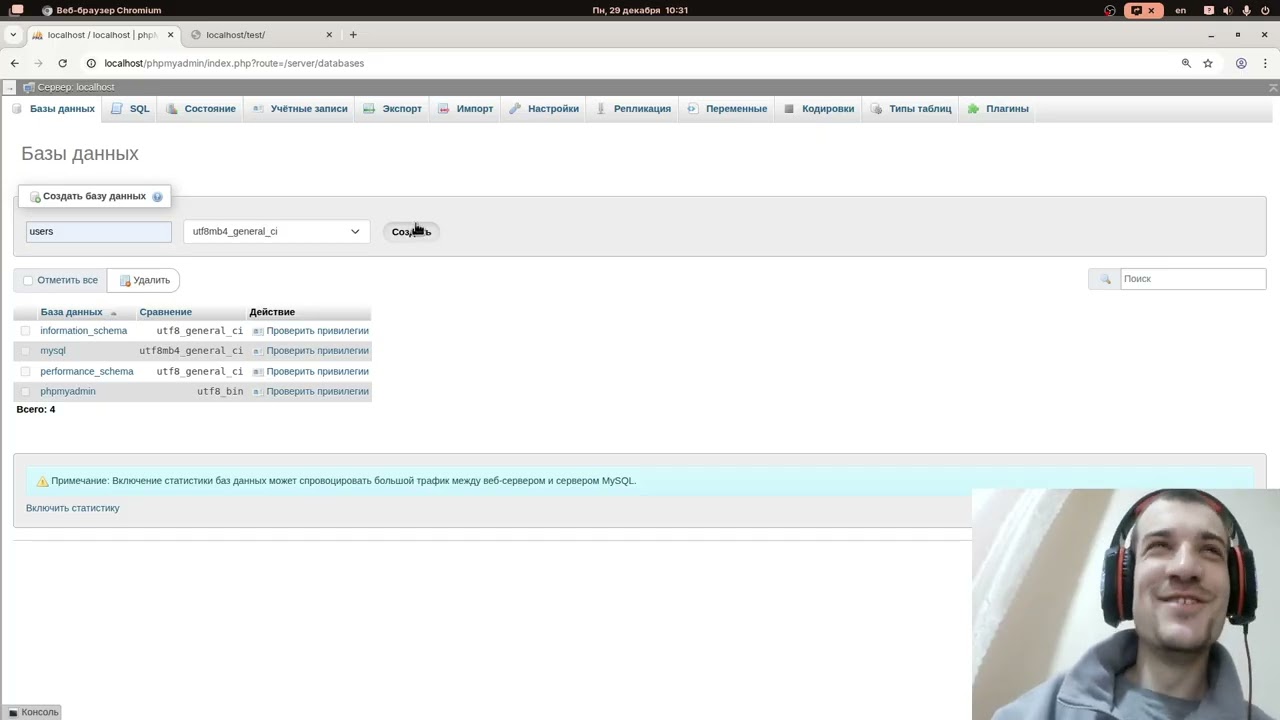This screenshot has height=720, width=1280.
Task: Open the Chromium three-dot menu
Action: tap(1265, 63)
